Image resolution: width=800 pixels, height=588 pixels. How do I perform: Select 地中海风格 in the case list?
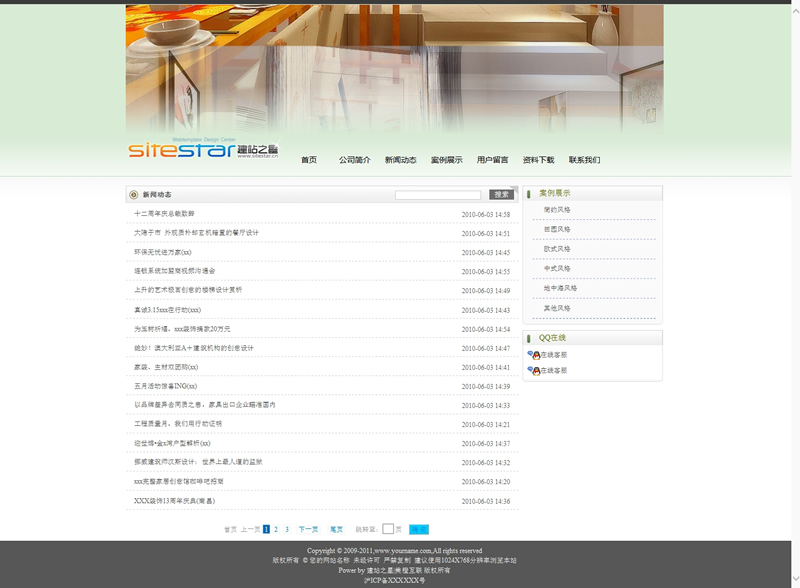[560, 288]
